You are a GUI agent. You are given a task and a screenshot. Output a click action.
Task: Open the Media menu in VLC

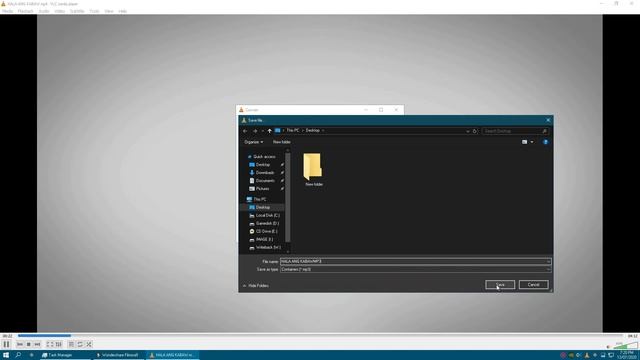7,11
